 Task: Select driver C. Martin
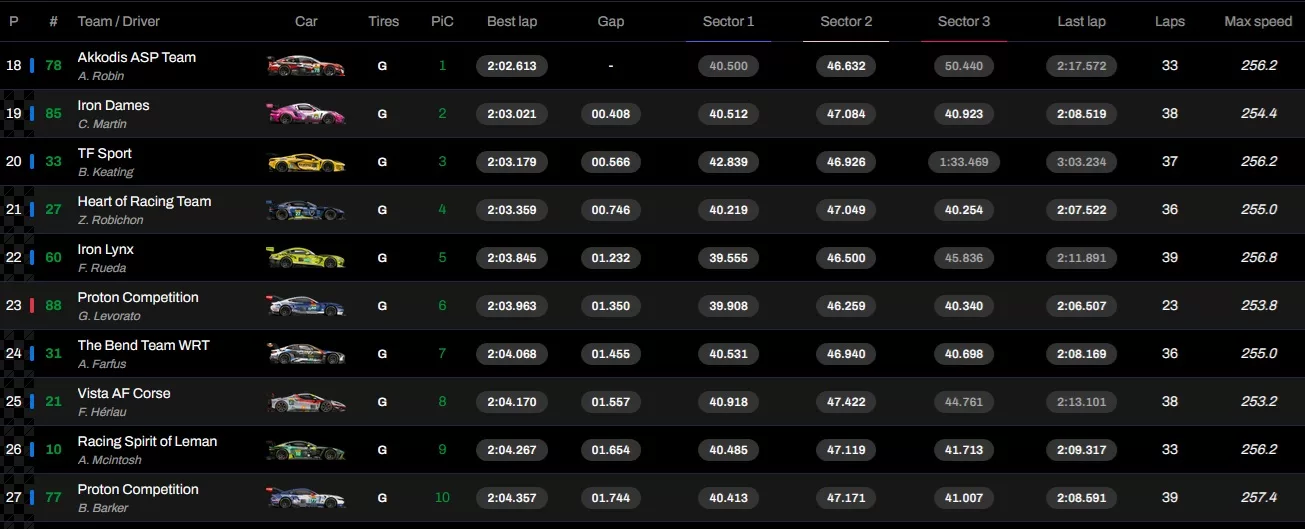[102, 124]
